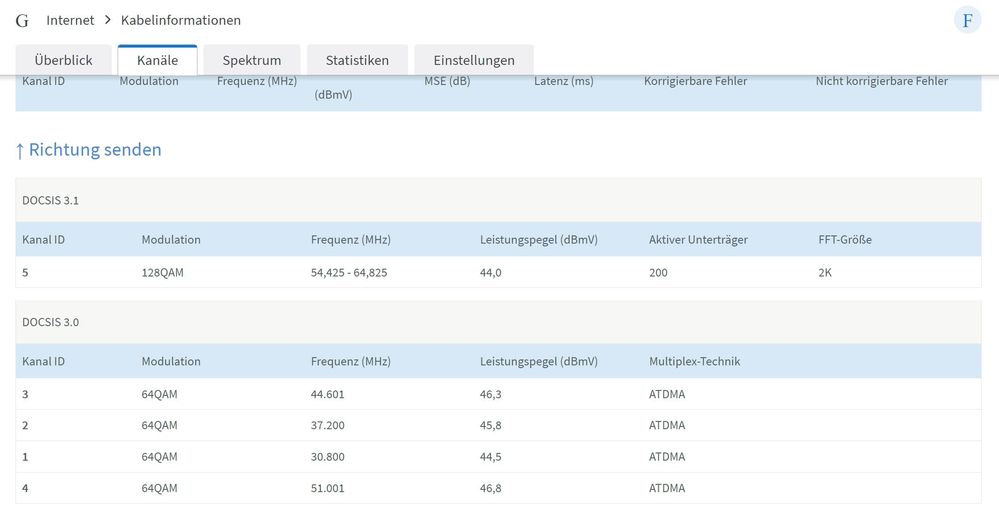Select the row with frequency 44.601
This screenshot has height=521, width=999.
click(327, 394)
